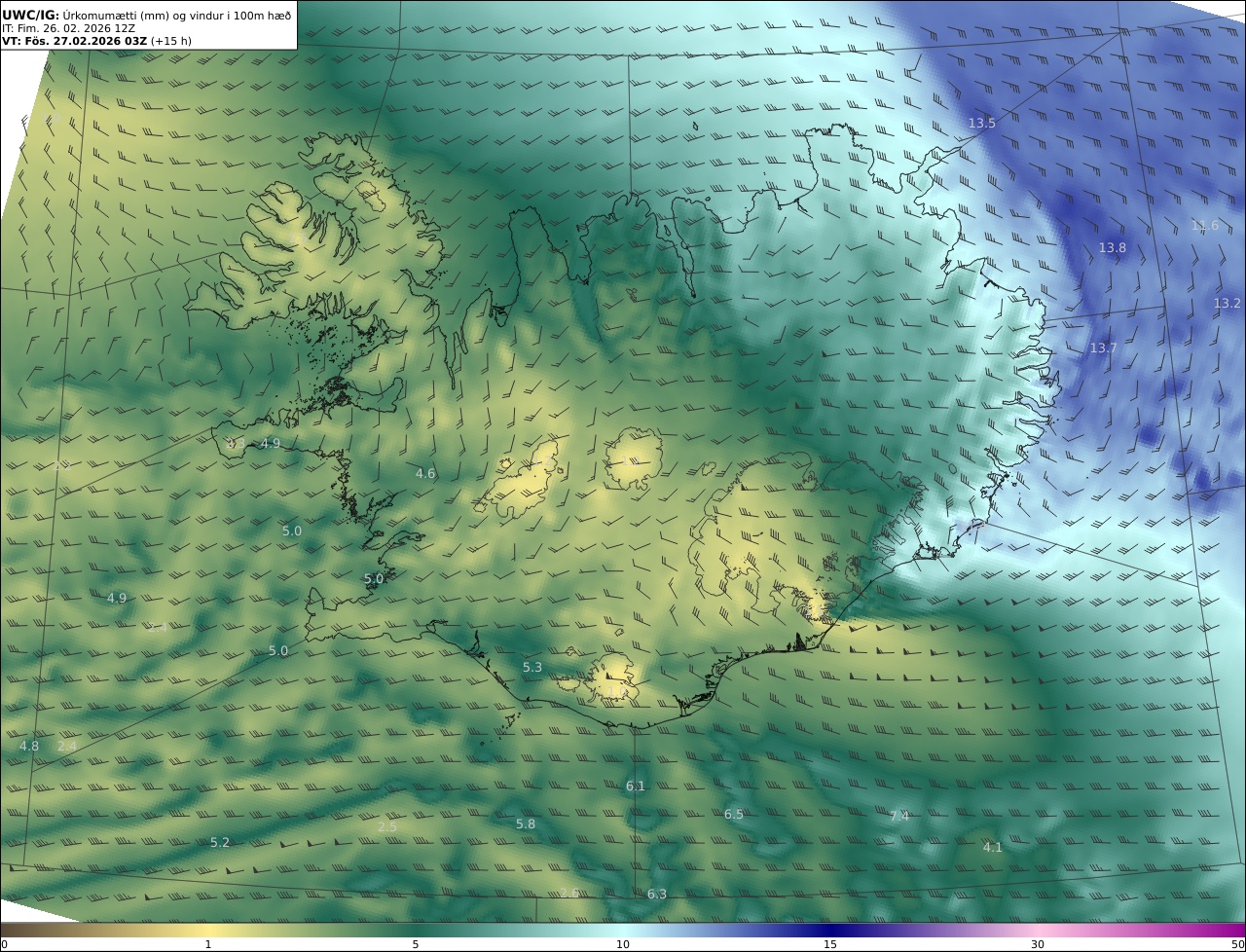This screenshot has width=1246, height=952.
Task: Click the initial time line 'IT: Fim. 26. 02. 2026 12Z'
Action: (x=68, y=28)
